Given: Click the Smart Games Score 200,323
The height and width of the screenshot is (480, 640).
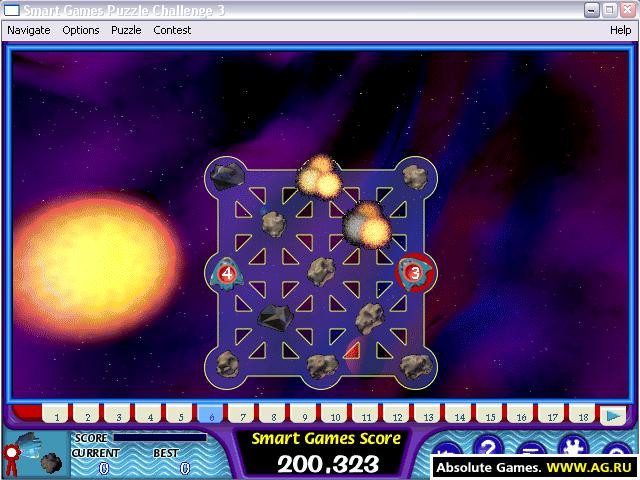Looking at the screenshot, I should [328, 464].
